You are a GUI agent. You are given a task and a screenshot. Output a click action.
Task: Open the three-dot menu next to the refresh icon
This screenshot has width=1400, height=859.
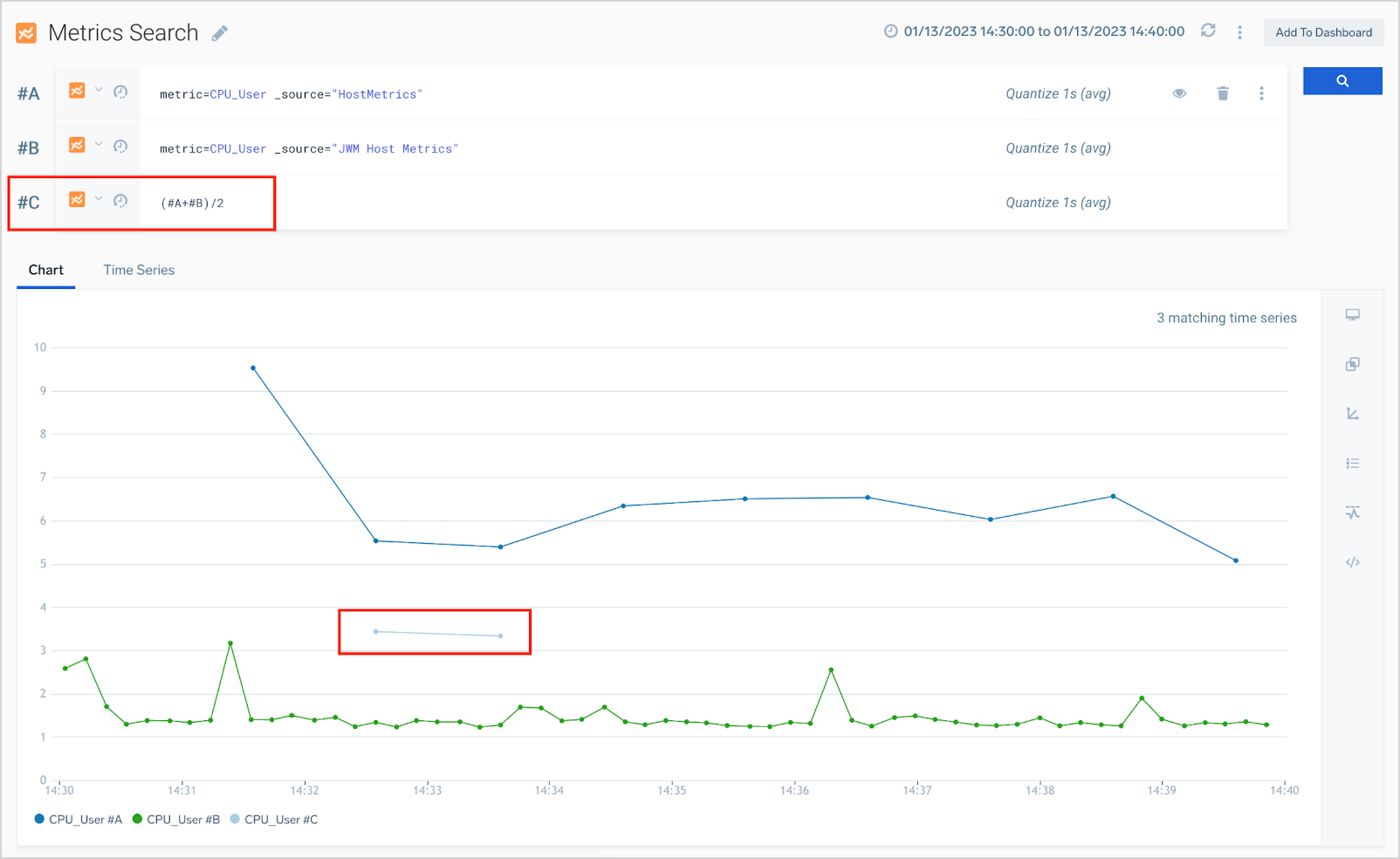click(1239, 31)
